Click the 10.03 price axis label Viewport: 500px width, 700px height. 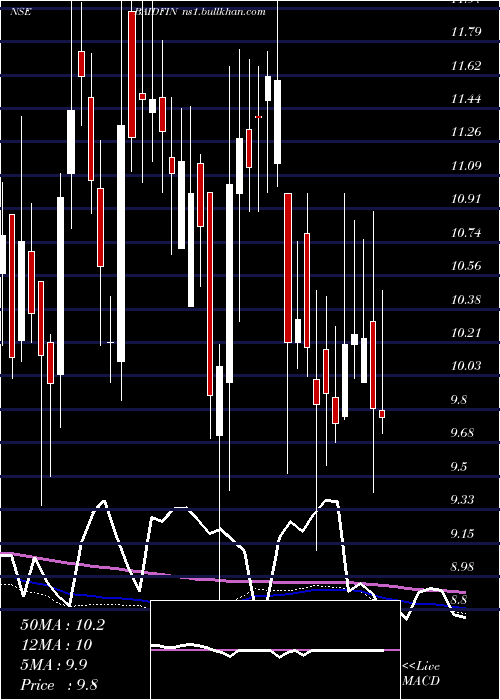[466, 366]
